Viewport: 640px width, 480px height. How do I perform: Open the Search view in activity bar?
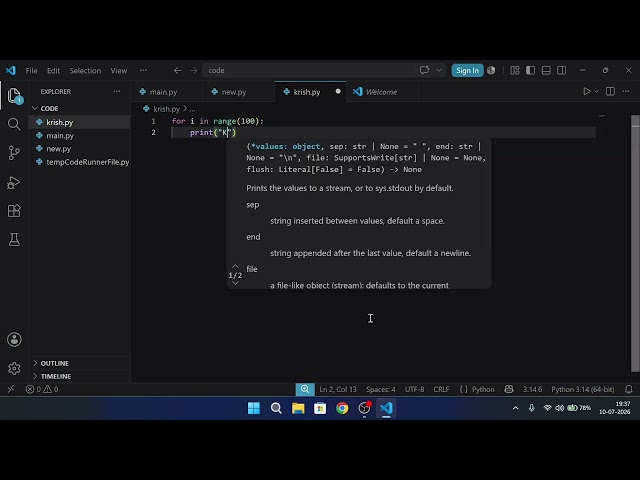pyautogui.click(x=14, y=124)
